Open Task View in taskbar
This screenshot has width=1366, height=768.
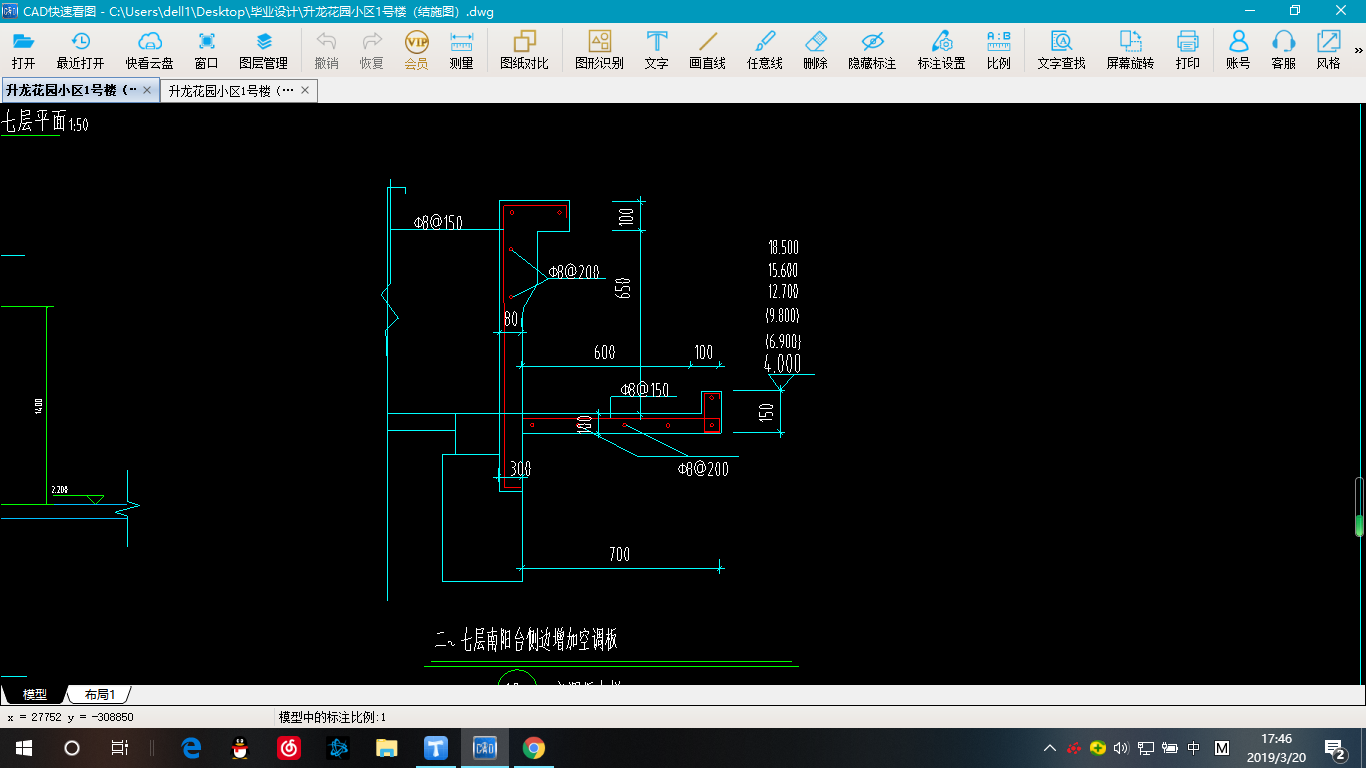(x=119, y=748)
